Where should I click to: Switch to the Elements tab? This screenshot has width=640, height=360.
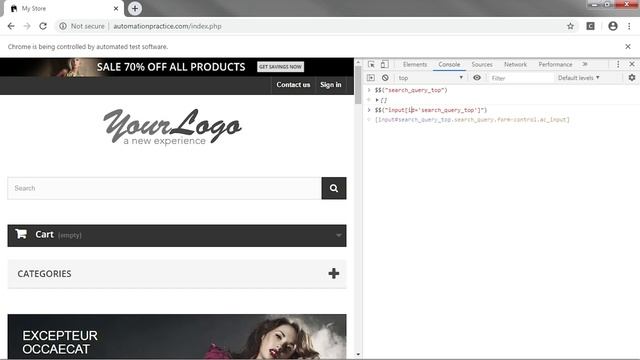[x=415, y=64]
